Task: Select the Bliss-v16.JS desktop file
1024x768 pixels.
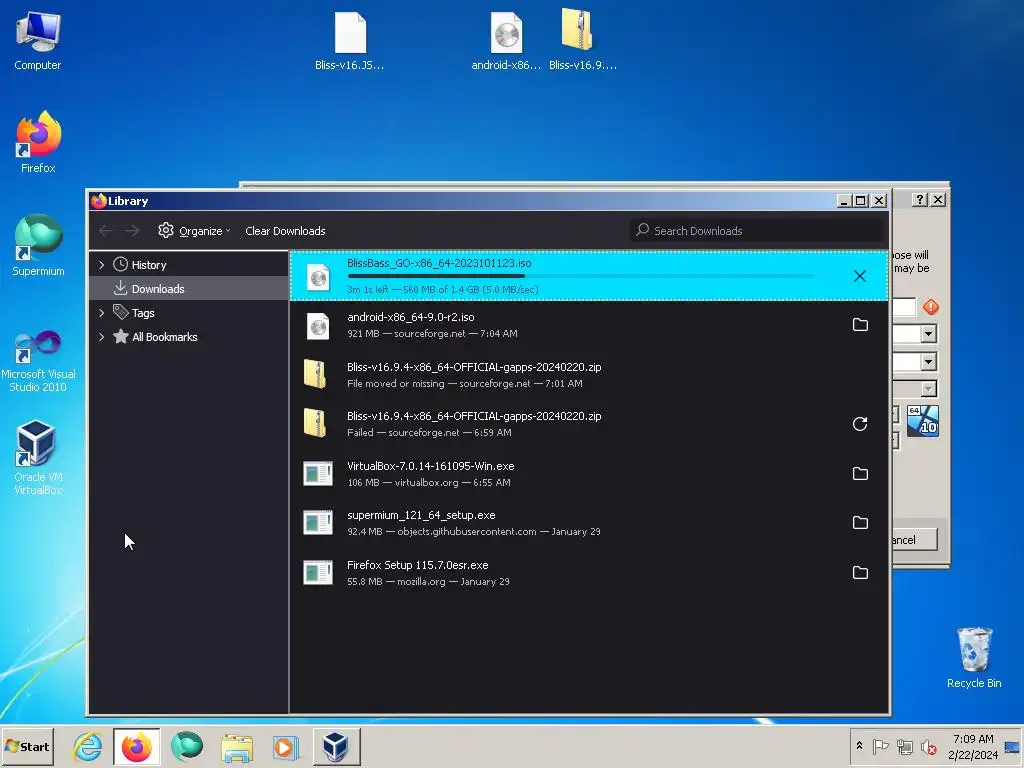Action: pyautogui.click(x=349, y=40)
